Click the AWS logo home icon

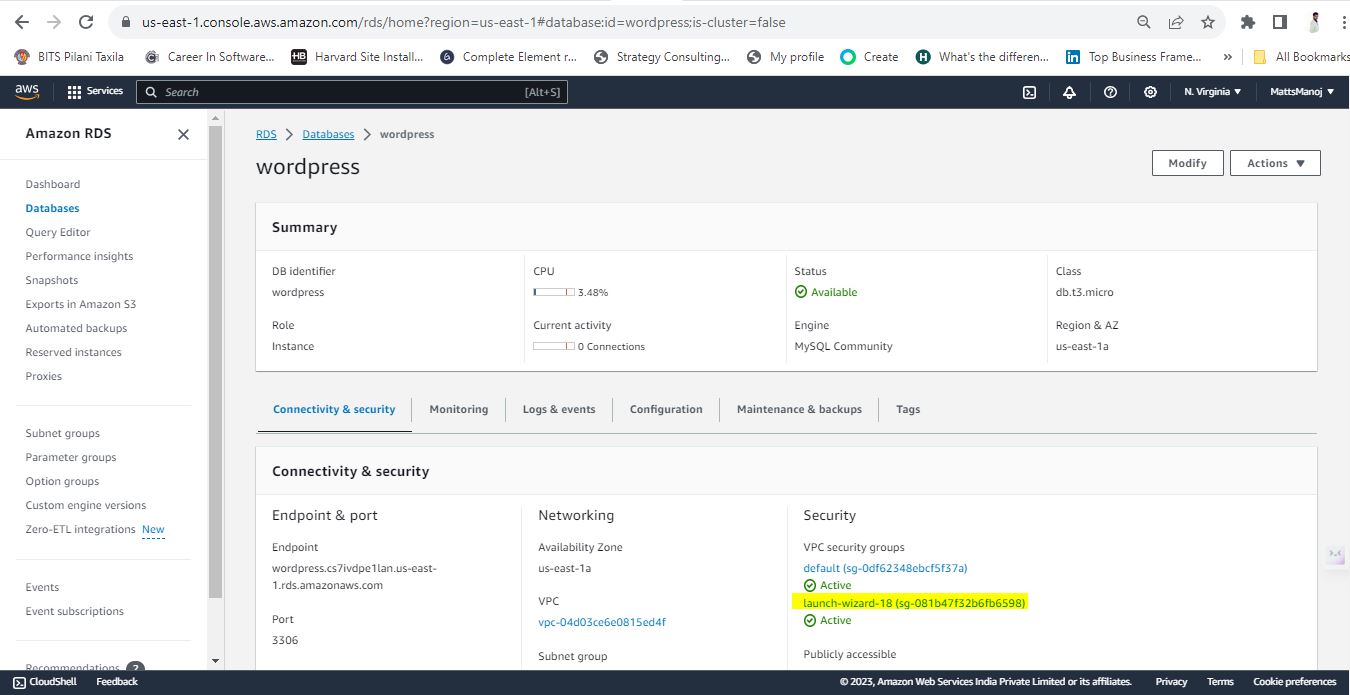(27, 92)
